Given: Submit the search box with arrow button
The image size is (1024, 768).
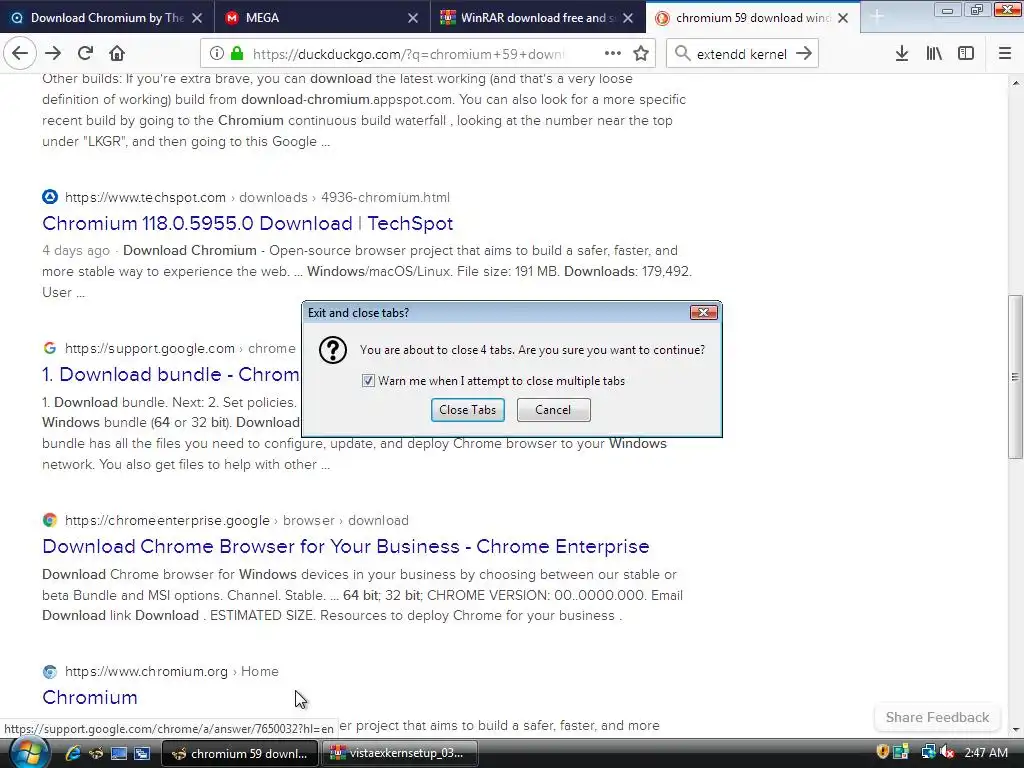Looking at the screenshot, I should pyautogui.click(x=804, y=54).
